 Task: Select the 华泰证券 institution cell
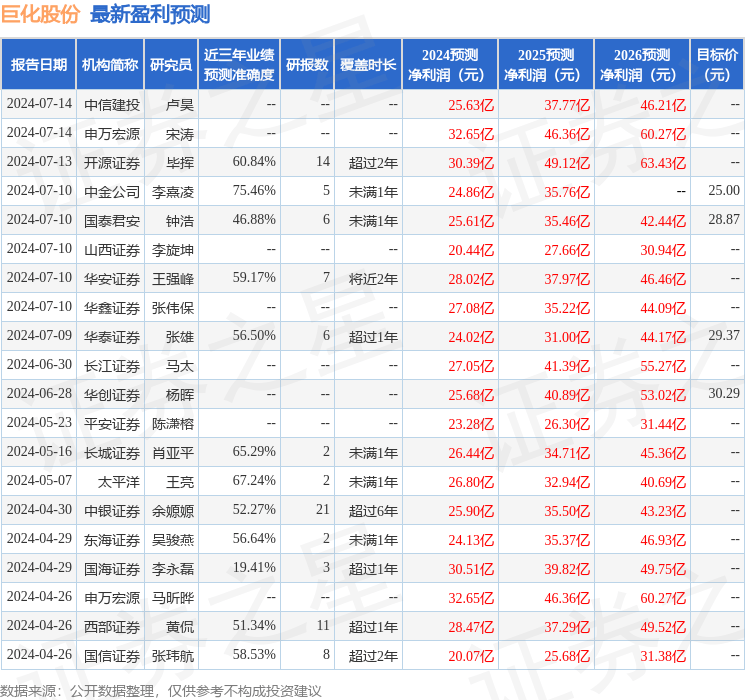click(112, 337)
